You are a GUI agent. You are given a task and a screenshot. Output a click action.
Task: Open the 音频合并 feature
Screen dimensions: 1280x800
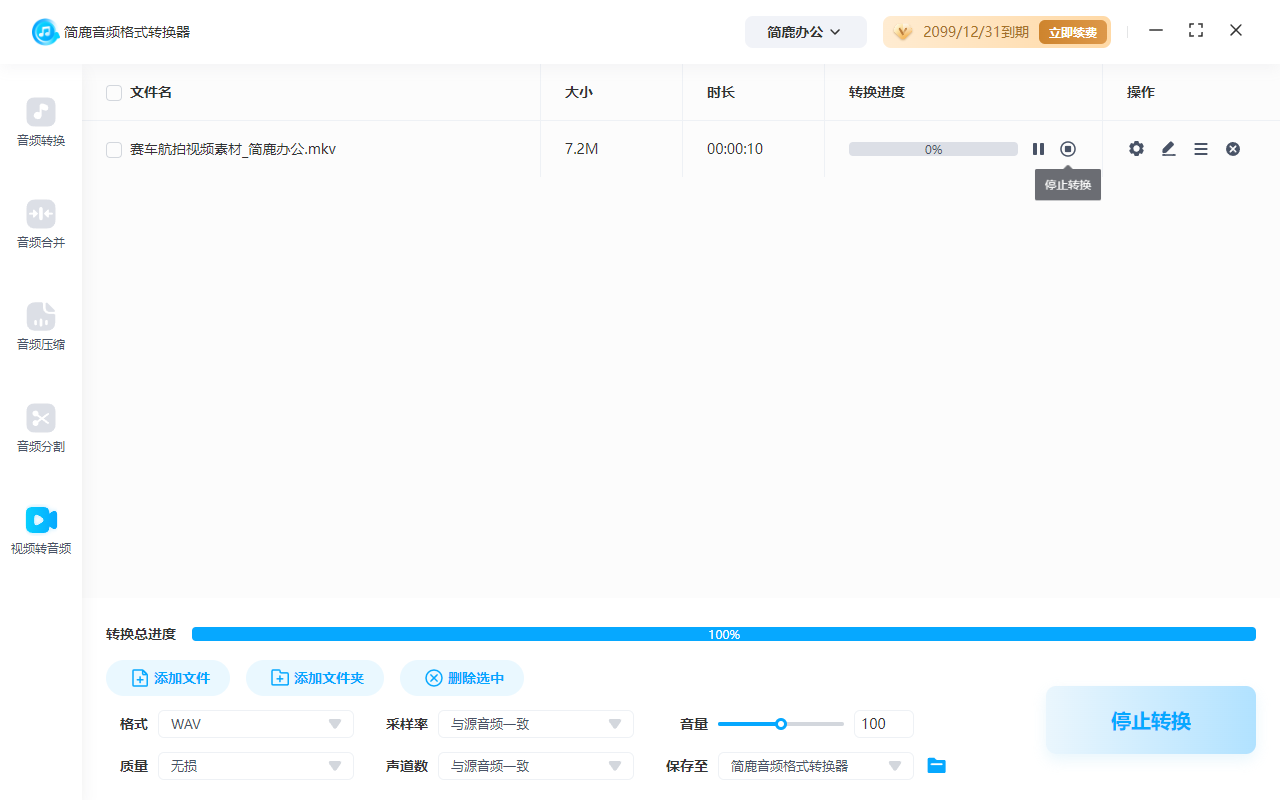coord(40,222)
